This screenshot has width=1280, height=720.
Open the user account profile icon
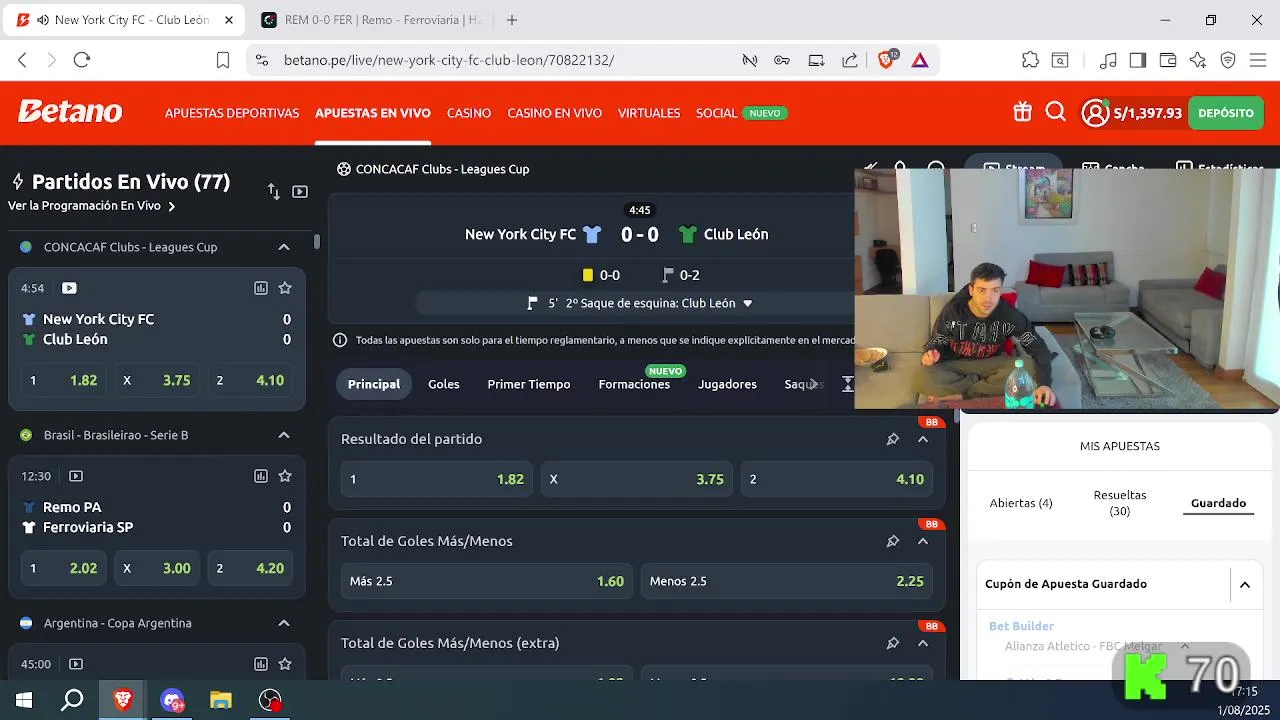pos(1096,113)
